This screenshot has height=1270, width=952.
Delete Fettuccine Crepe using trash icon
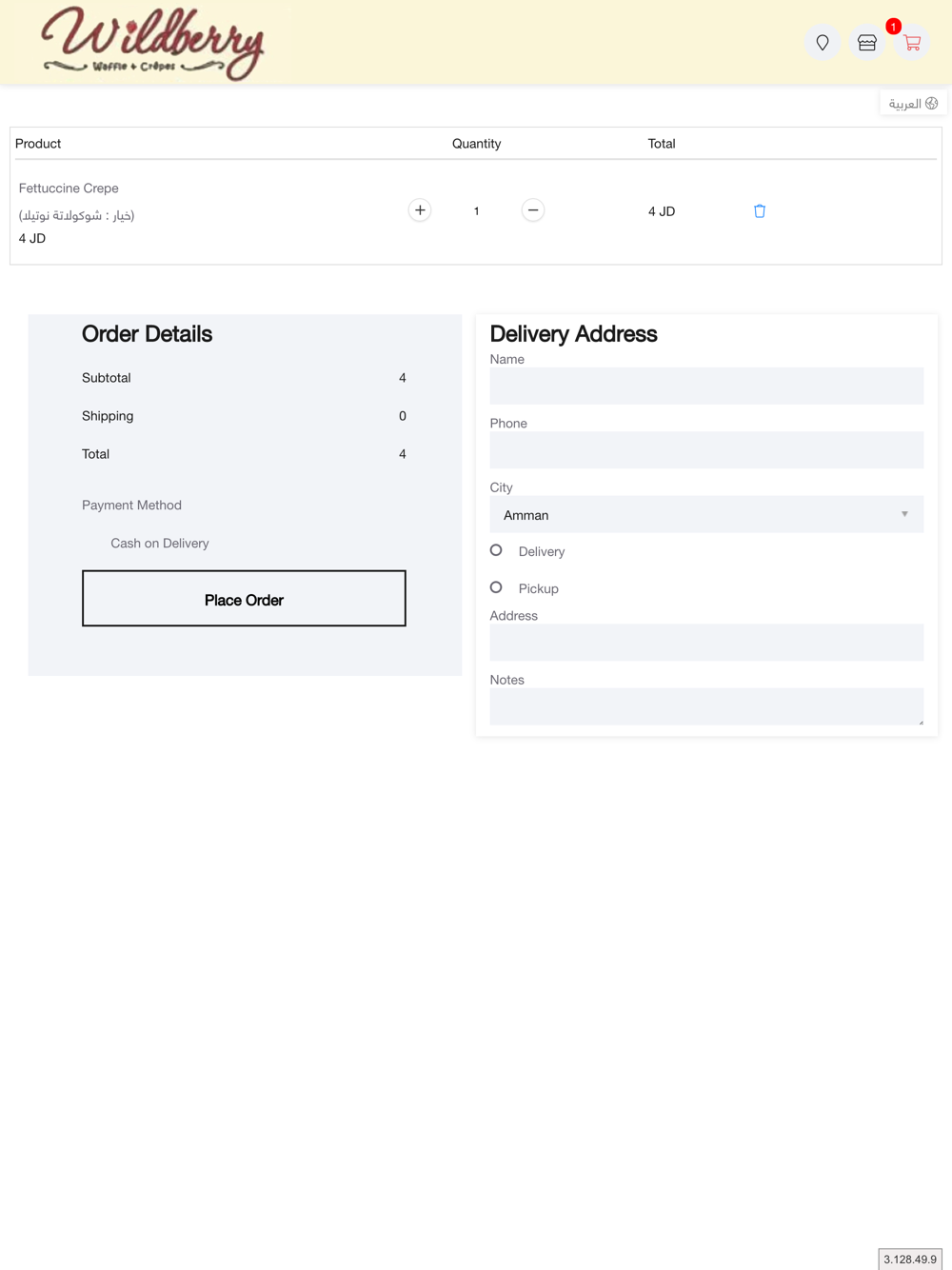pyautogui.click(x=760, y=211)
